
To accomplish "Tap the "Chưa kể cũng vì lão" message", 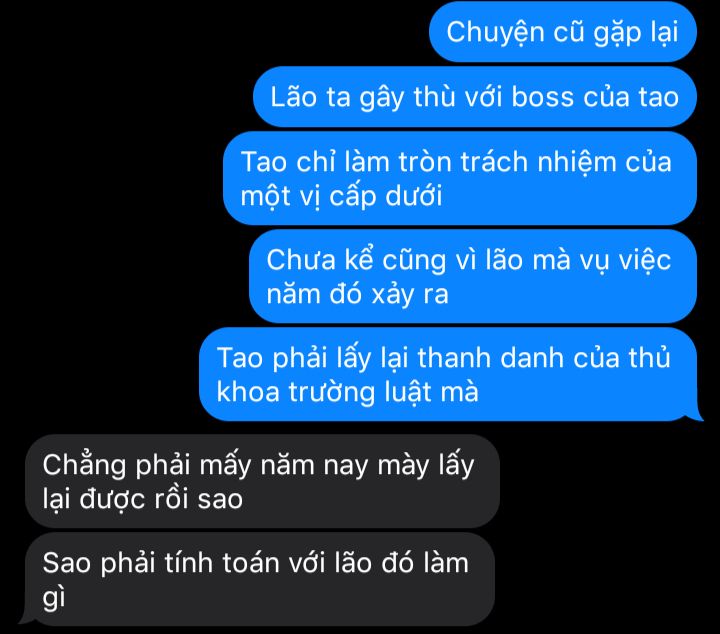I will pos(473,276).
